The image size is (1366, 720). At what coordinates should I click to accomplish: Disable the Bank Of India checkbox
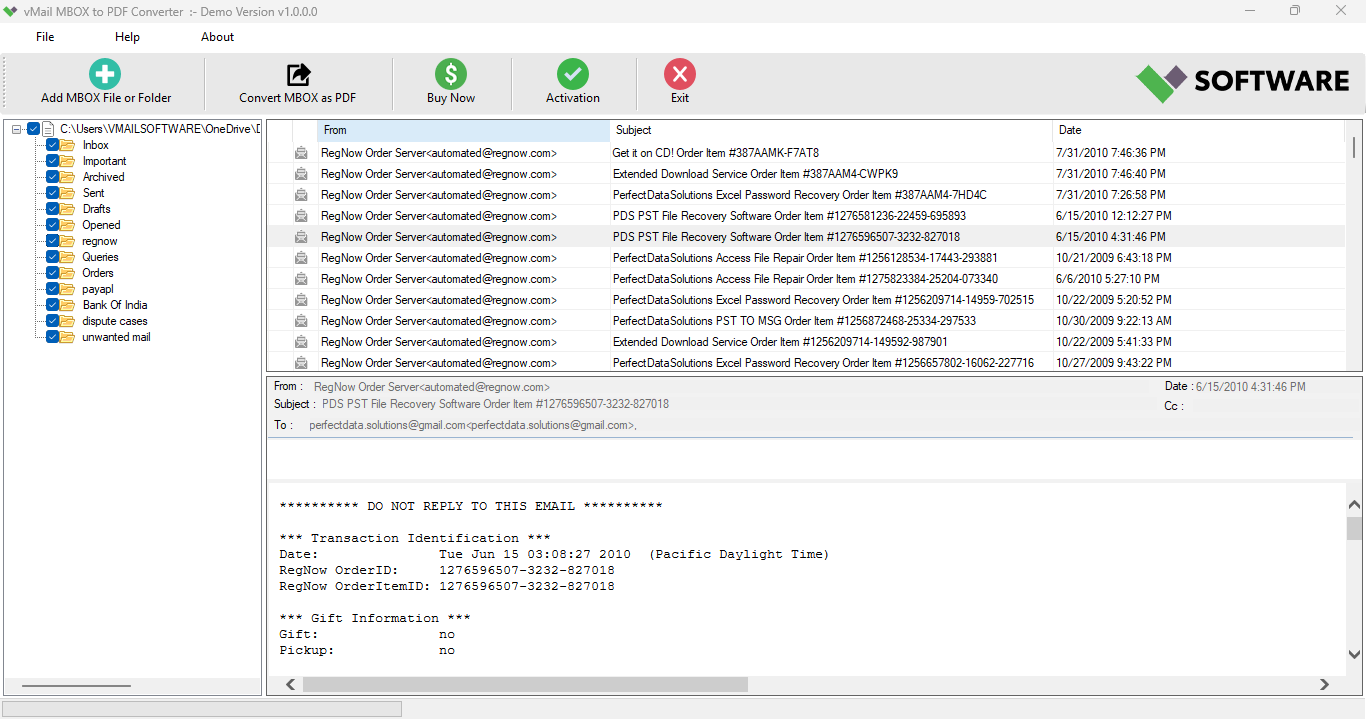point(52,304)
